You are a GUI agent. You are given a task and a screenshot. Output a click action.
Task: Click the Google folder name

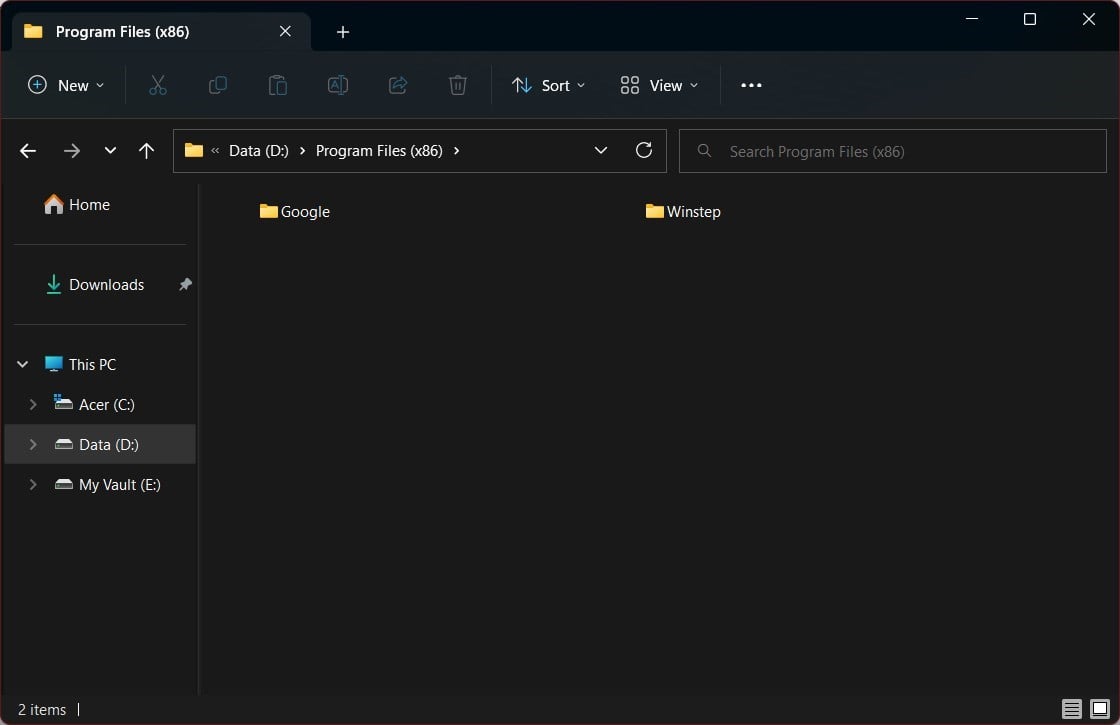[305, 211]
